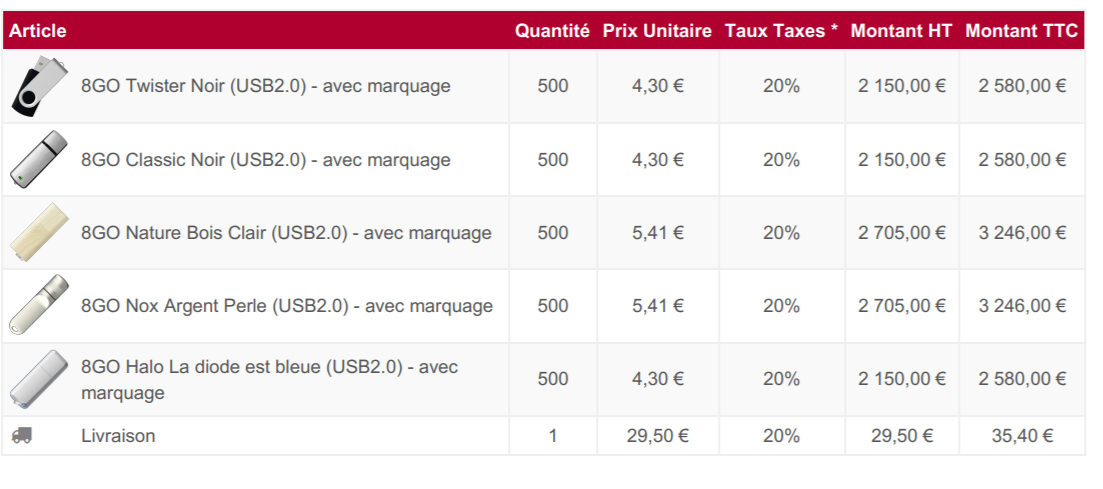Click the Twister Noir USB drive thumbnail
The height and width of the screenshot is (489, 1103).
tap(39, 87)
